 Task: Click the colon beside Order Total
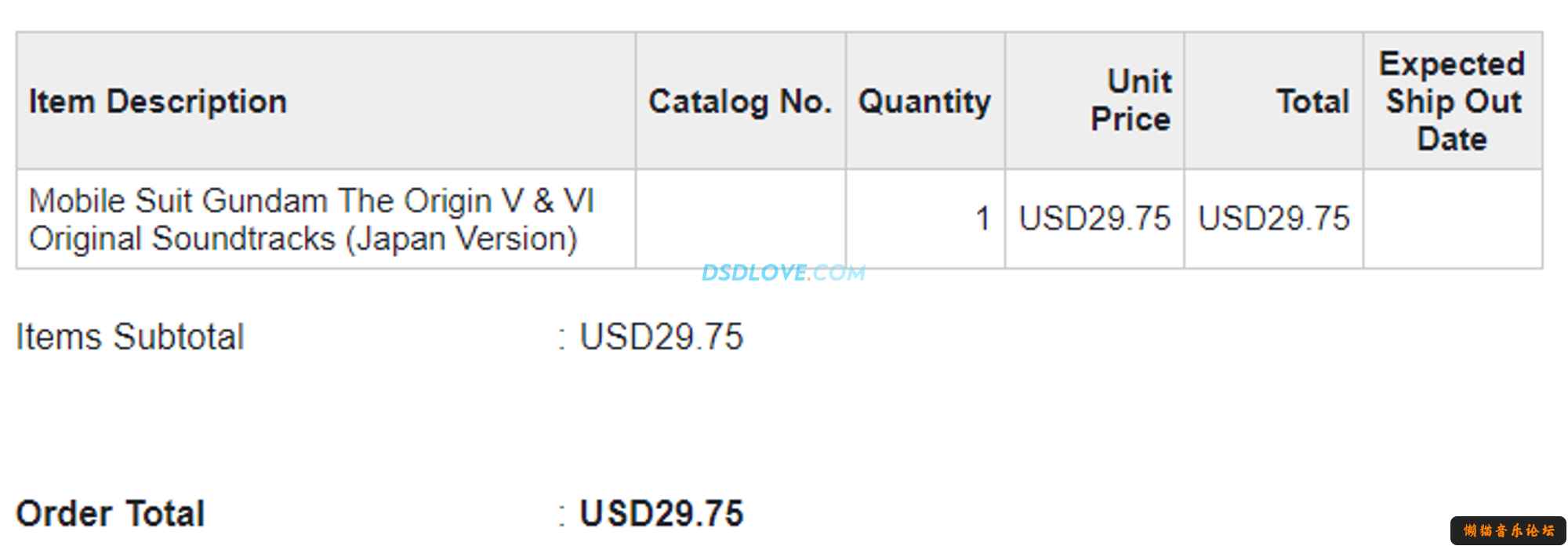(561, 515)
